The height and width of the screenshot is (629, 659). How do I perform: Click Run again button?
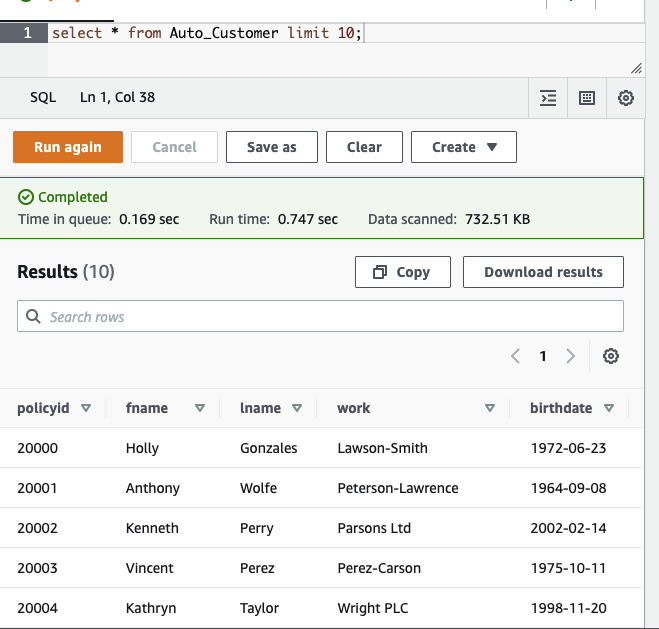[68, 147]
